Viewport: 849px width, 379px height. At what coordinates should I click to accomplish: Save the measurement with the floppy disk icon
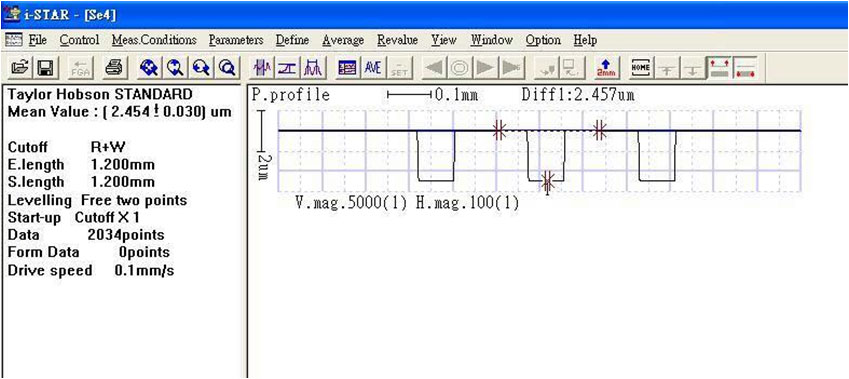click(x=44, y=68)
